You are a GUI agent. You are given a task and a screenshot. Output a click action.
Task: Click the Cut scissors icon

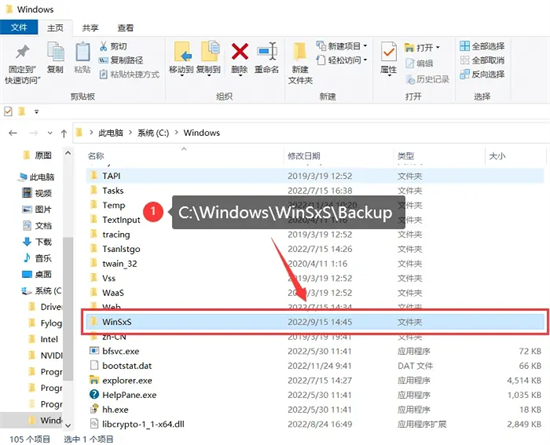103,46
